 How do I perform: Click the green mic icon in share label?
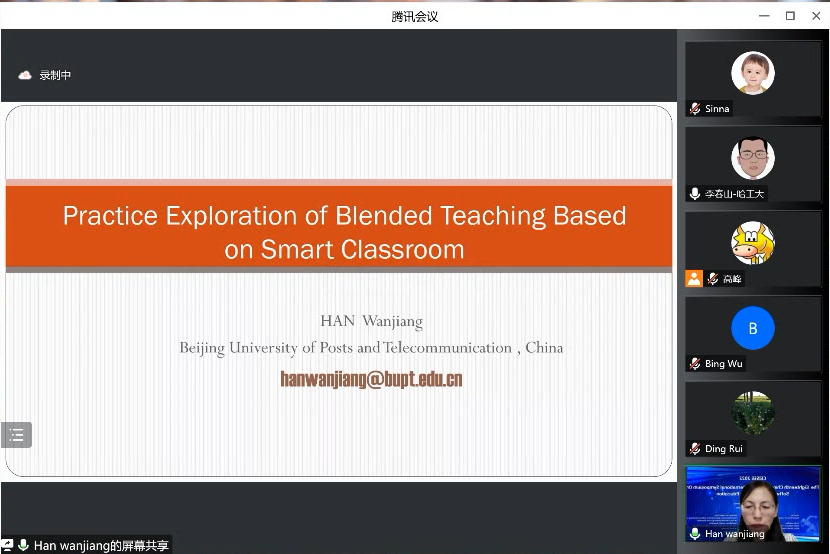(23, 546)
